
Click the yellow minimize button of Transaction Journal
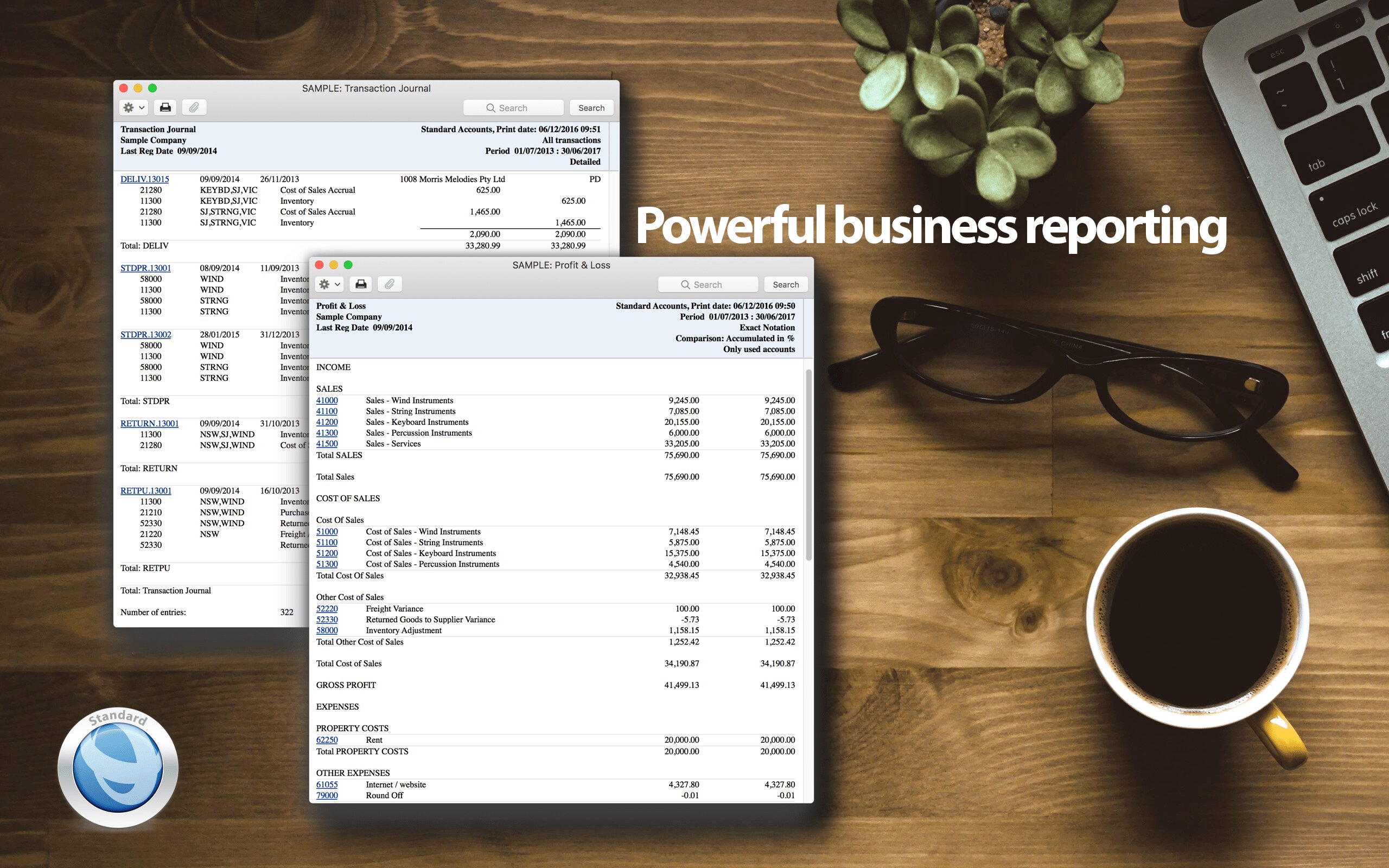pos(138,88)
